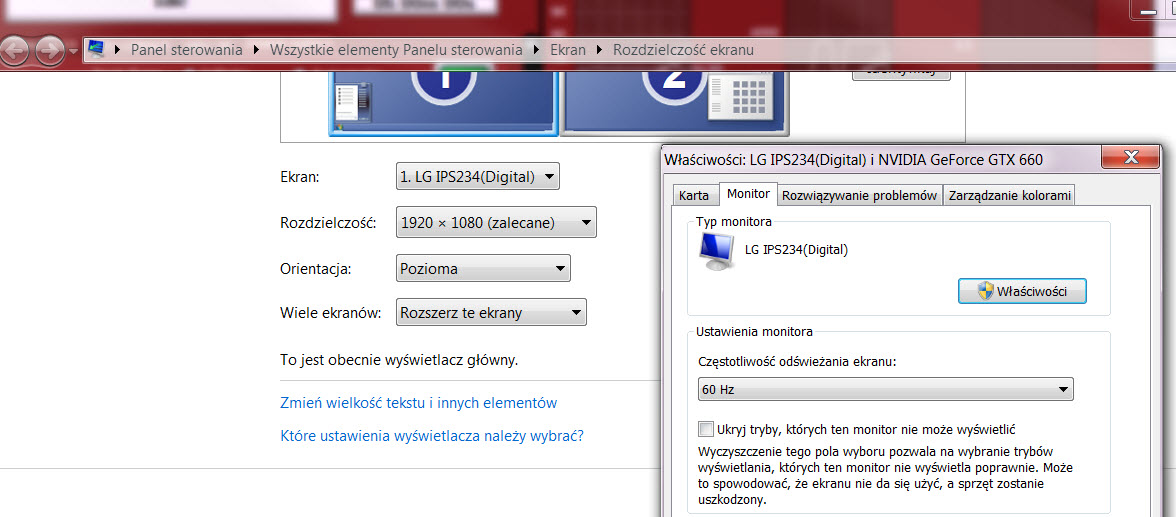This screenshot has width=1176, height=517.
Task: Navigate to Panel sterowania breadcrumb
Action: [187, 50]
